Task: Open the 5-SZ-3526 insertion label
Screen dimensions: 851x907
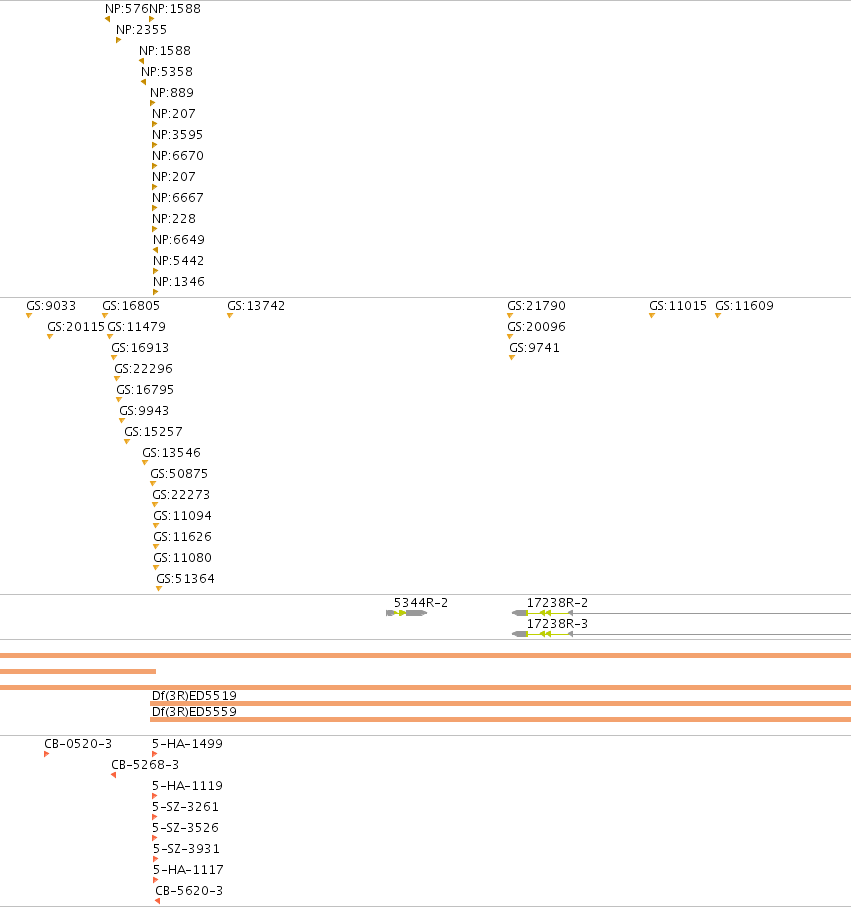Action: point(186,828)
